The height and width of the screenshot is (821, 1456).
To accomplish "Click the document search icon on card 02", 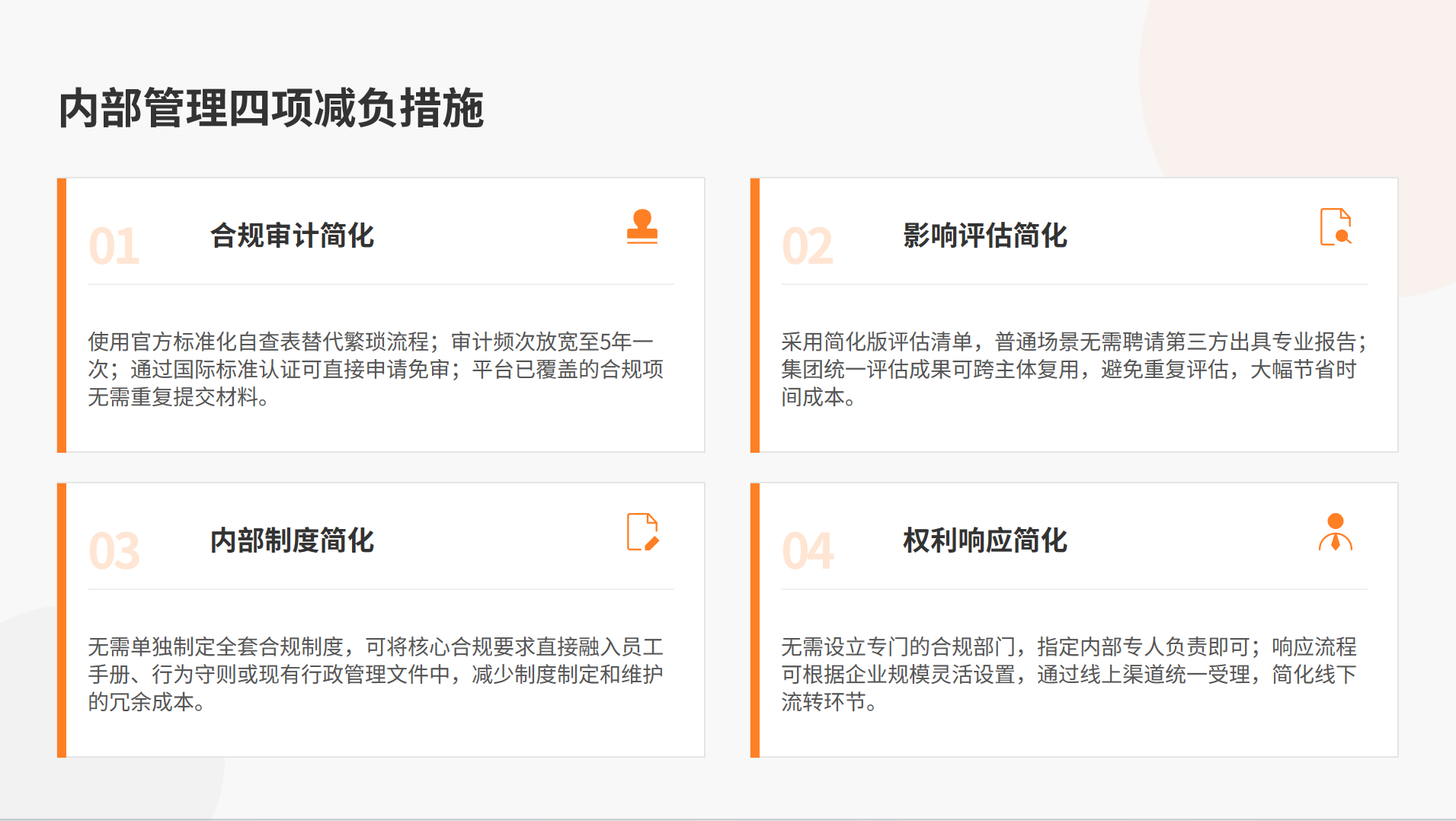I will click(x=1336, y=226).
